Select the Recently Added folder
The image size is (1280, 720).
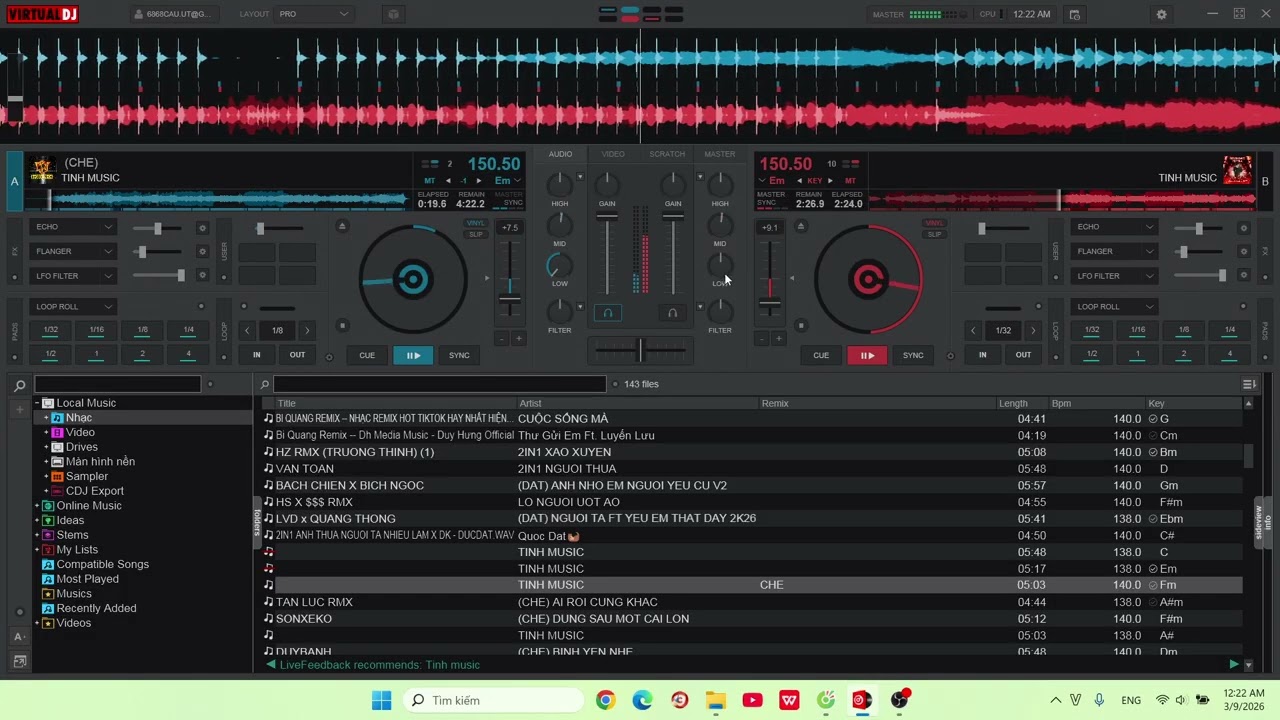[96, 608]
